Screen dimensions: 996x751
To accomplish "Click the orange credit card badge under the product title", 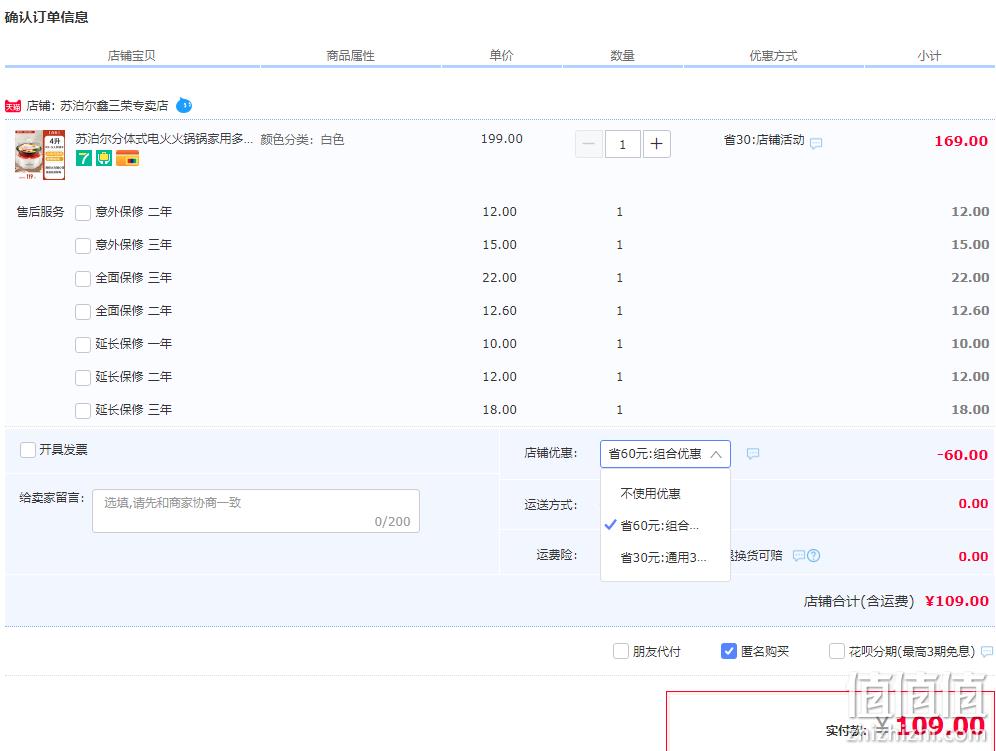I will 127,158.
